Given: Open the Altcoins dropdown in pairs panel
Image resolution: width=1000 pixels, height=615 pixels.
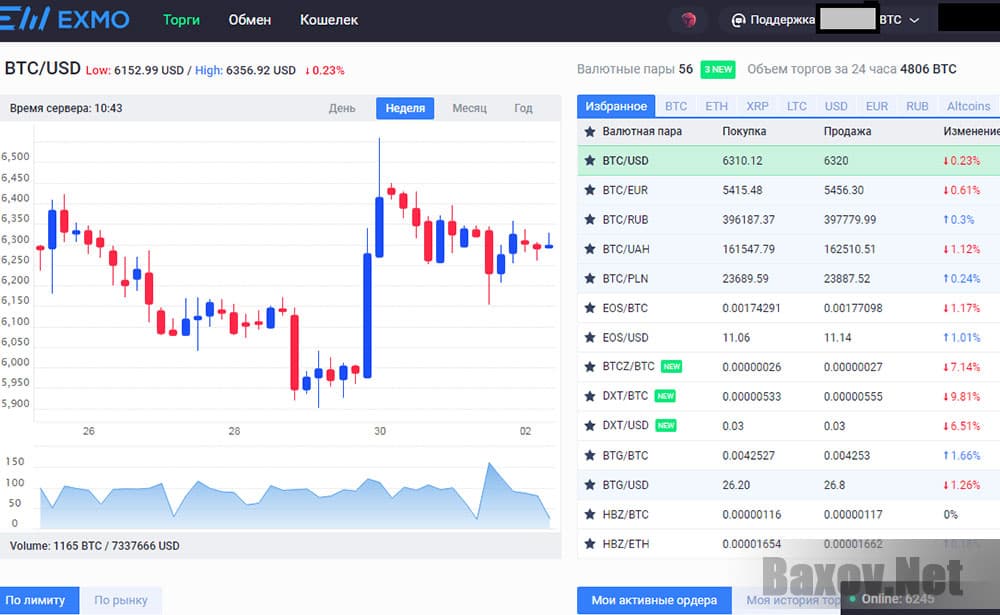Looking at the screenshot, I should click(968, 105).
